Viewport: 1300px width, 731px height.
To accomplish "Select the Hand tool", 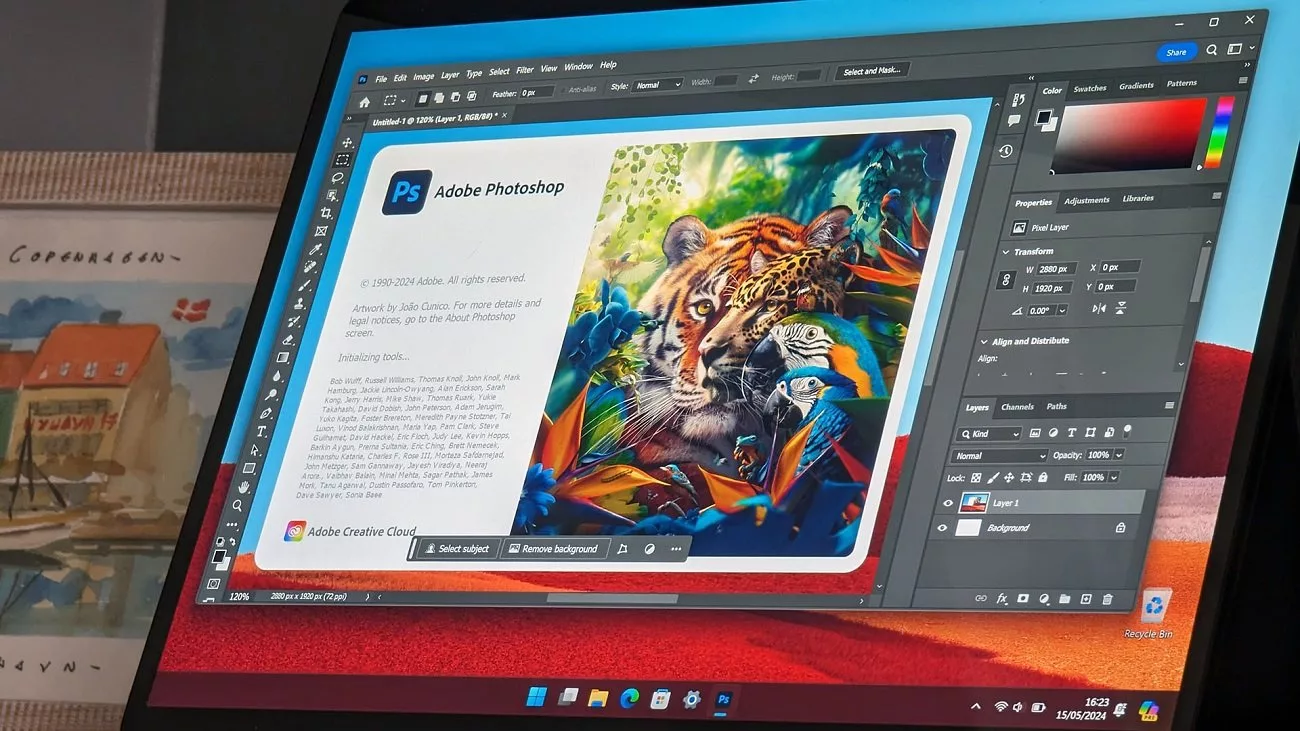I will click(x=243, y=487).
